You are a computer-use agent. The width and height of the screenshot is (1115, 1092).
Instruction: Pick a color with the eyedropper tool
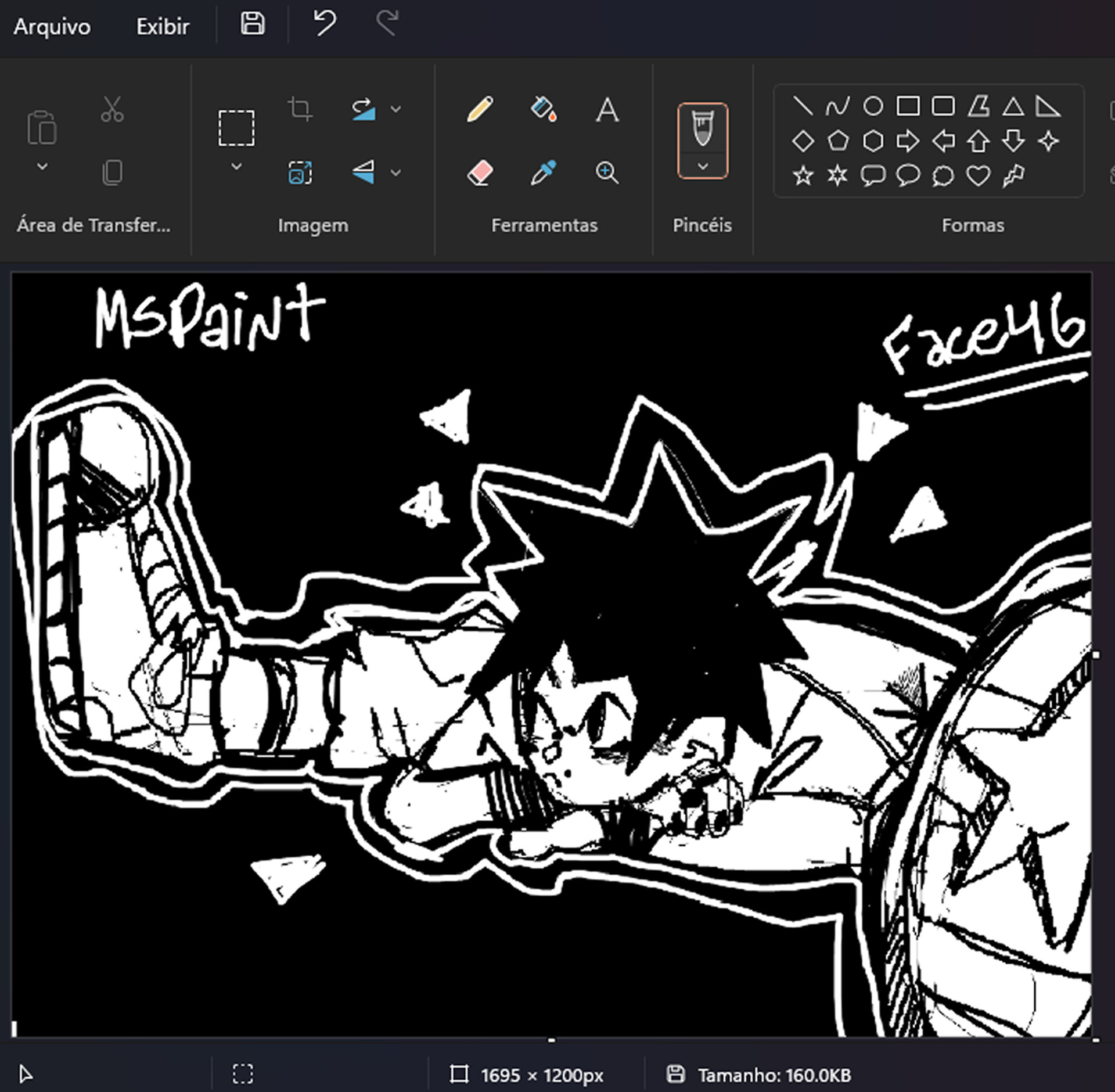[x=543, y=172]
